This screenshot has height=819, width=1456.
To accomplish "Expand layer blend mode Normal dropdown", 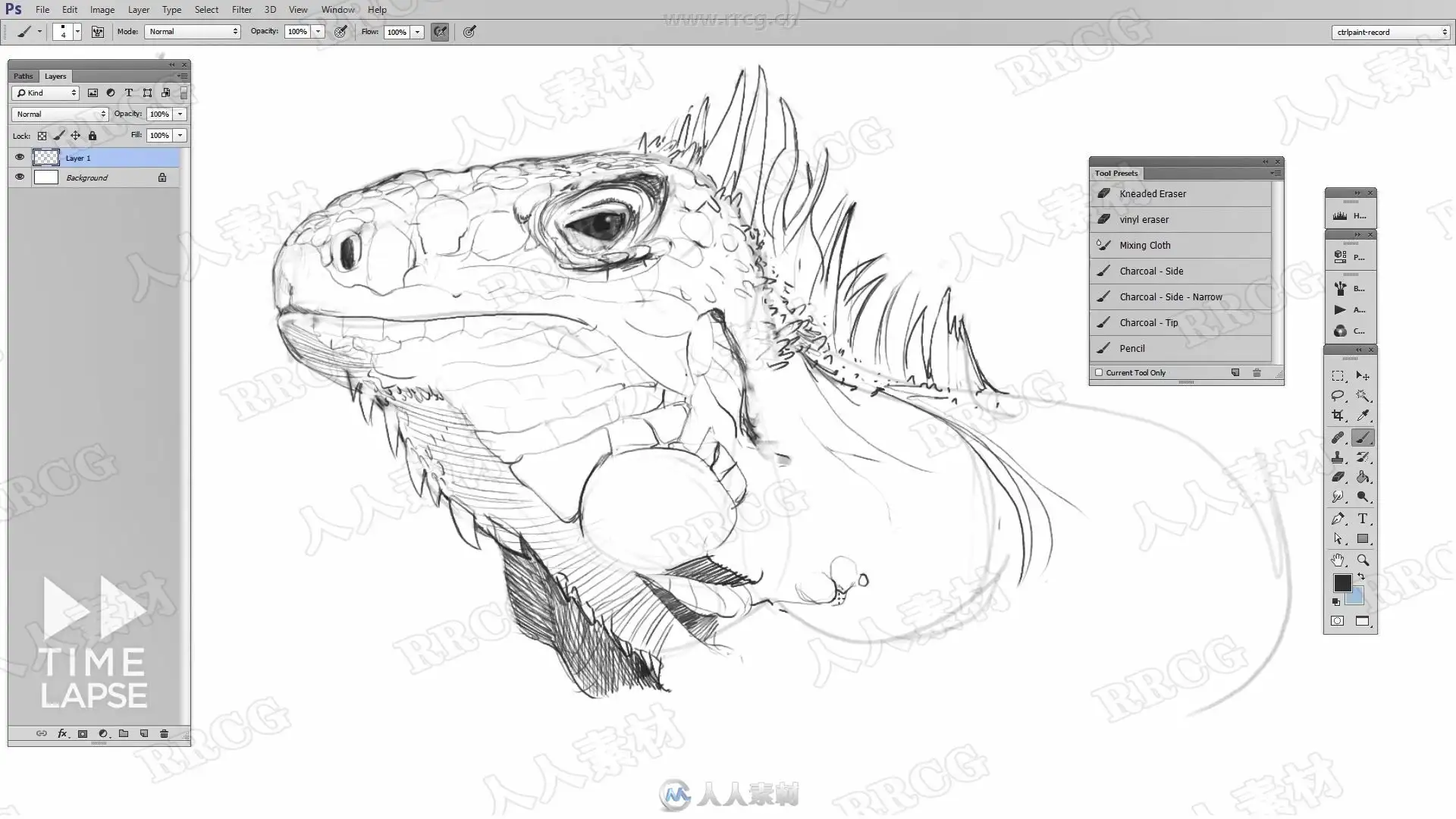I will pos(60,114).
